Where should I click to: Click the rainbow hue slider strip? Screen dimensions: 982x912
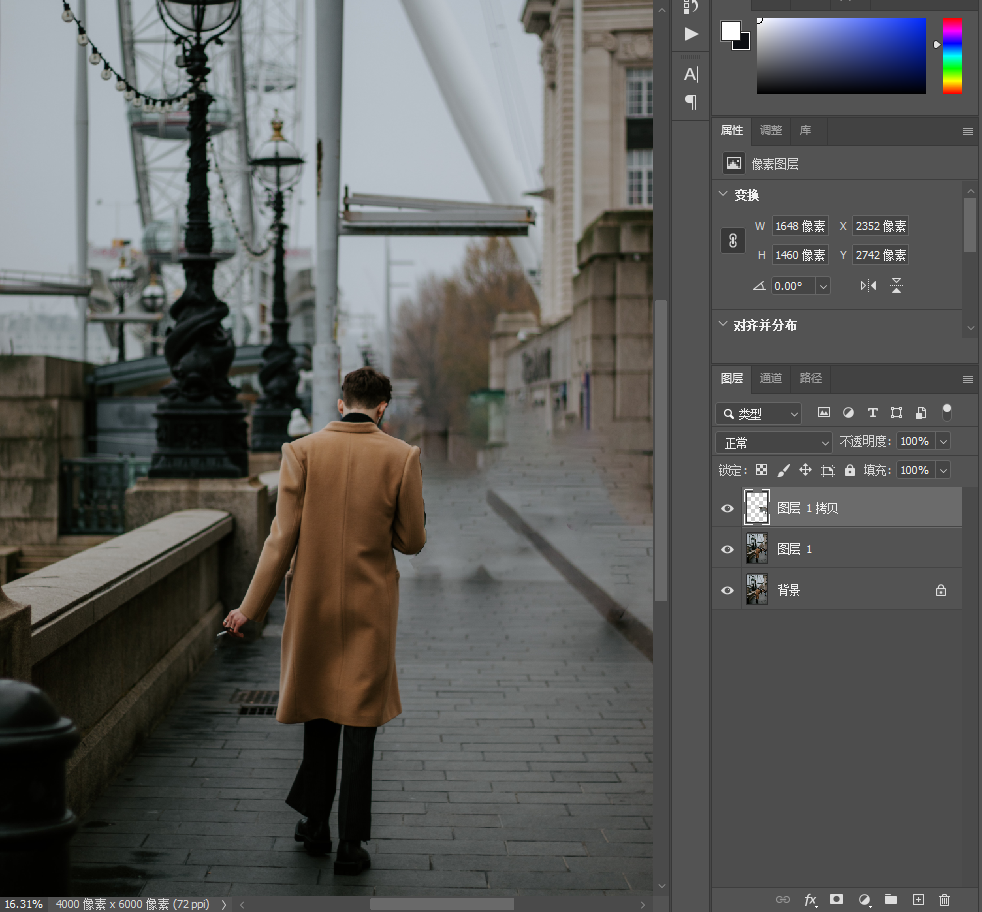coord(952,55)
